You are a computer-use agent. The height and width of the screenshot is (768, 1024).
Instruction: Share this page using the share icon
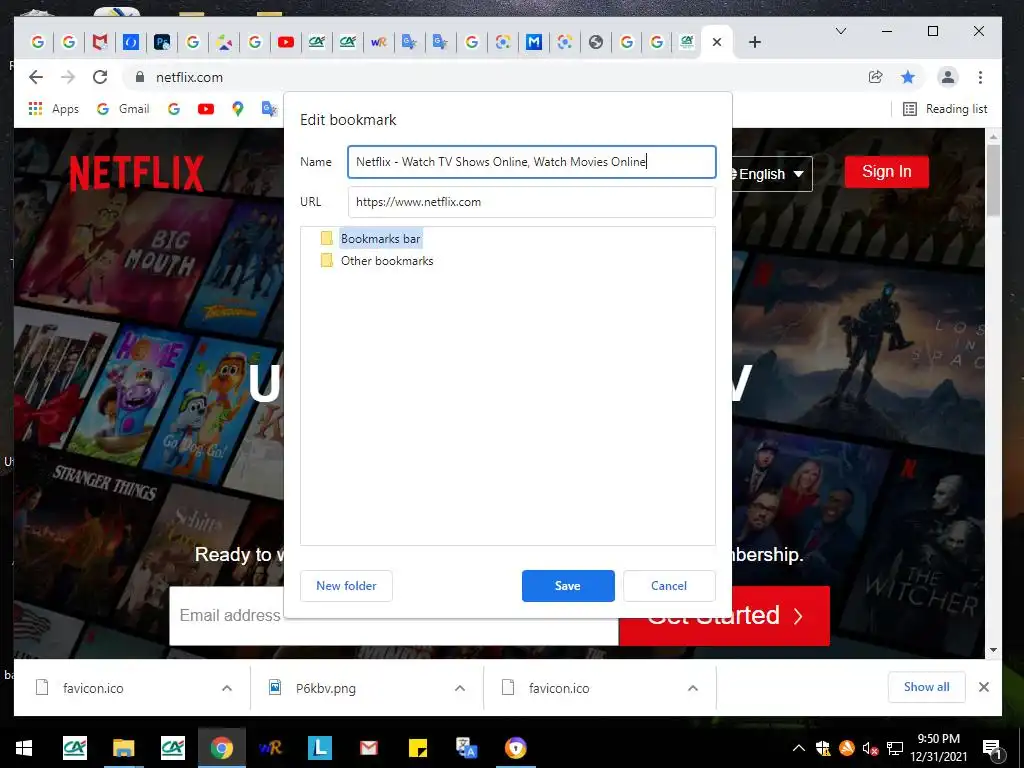(876, 77)
